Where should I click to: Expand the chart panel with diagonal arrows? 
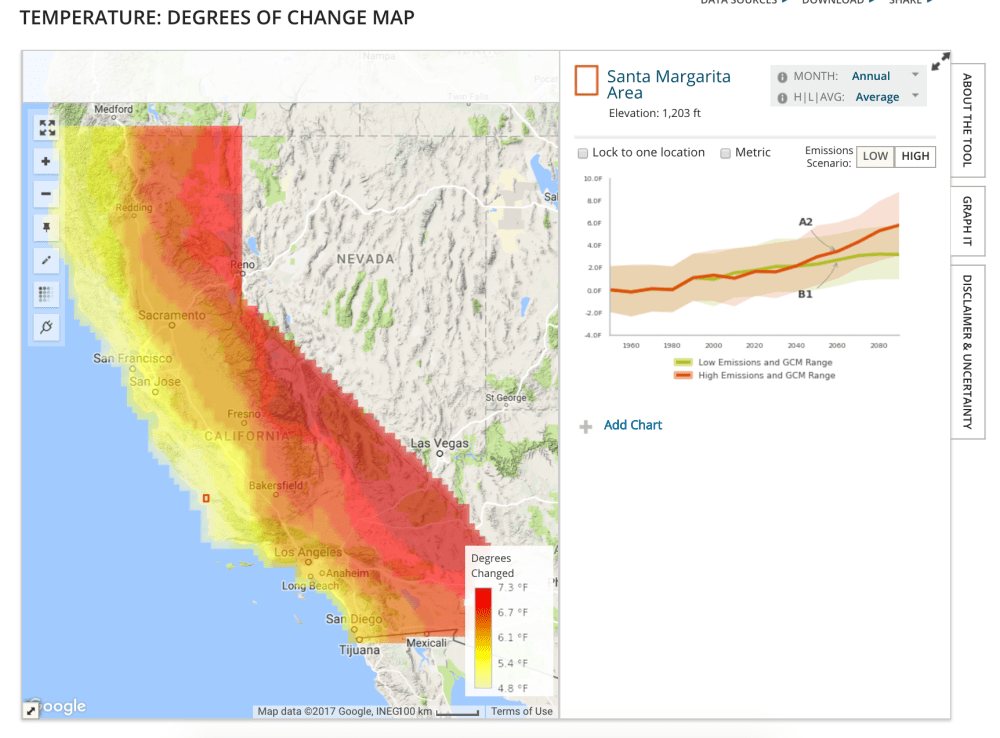(x=939, y=63)
